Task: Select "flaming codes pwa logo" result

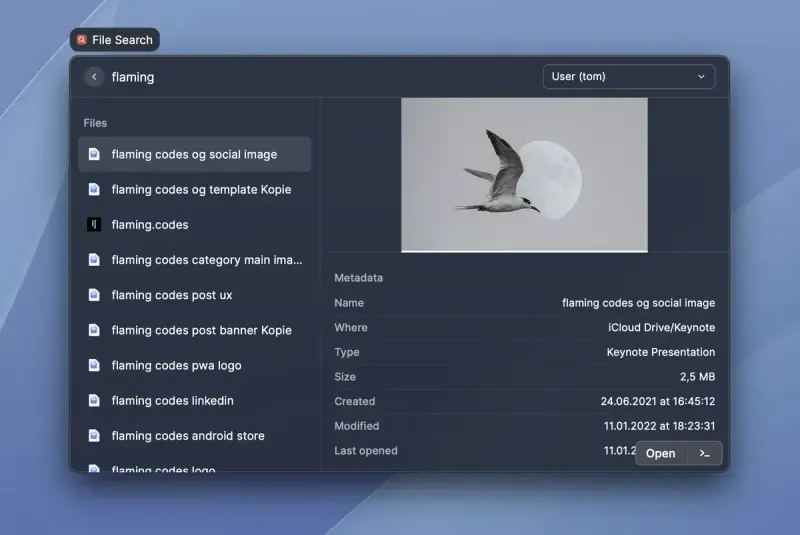Action: pyautogui.click(x=194, y=365)
